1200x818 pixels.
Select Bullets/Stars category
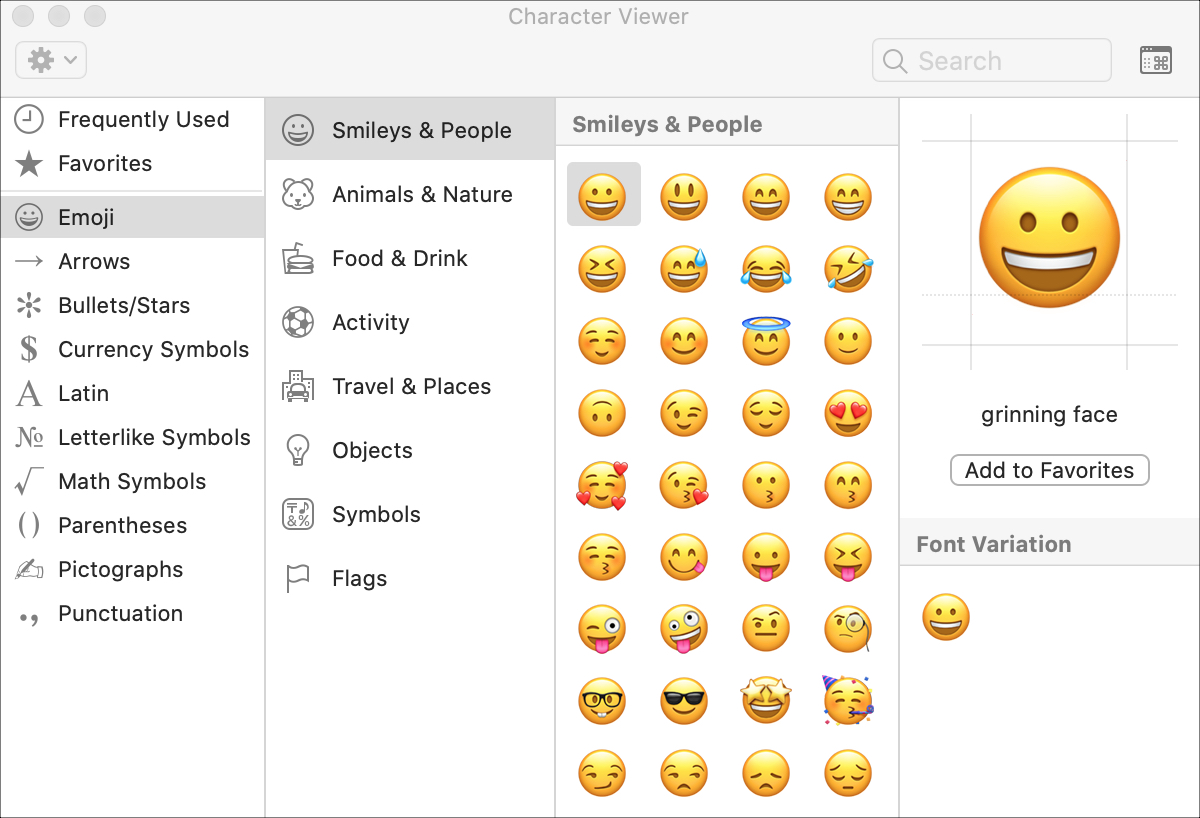(132, 305)
